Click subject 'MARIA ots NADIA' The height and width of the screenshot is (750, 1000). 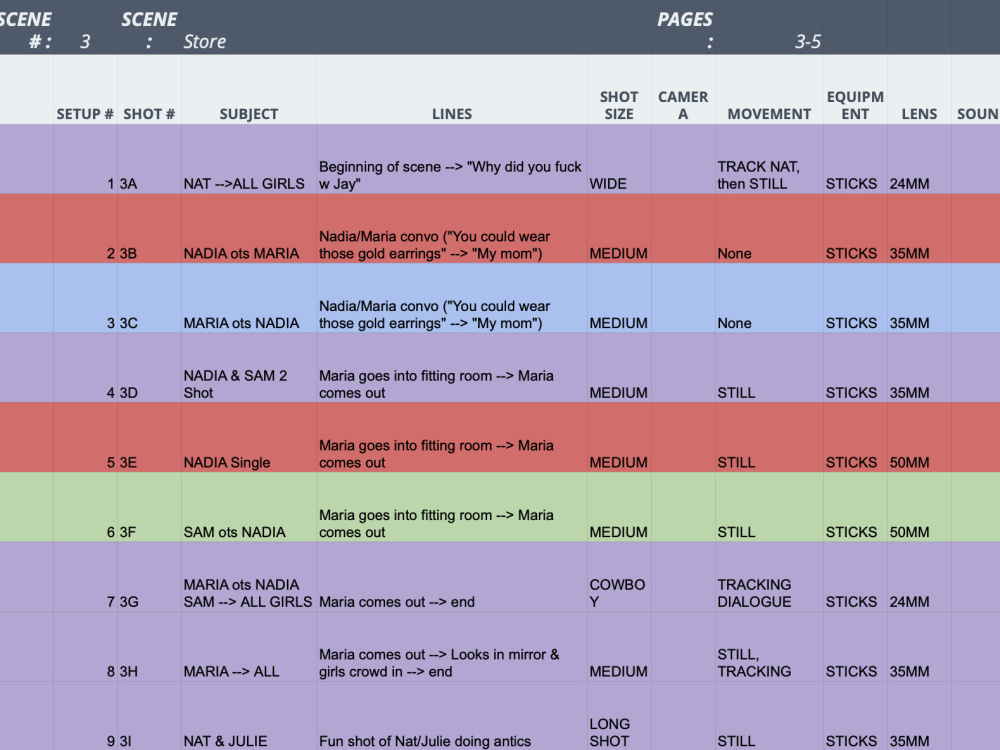249,298
